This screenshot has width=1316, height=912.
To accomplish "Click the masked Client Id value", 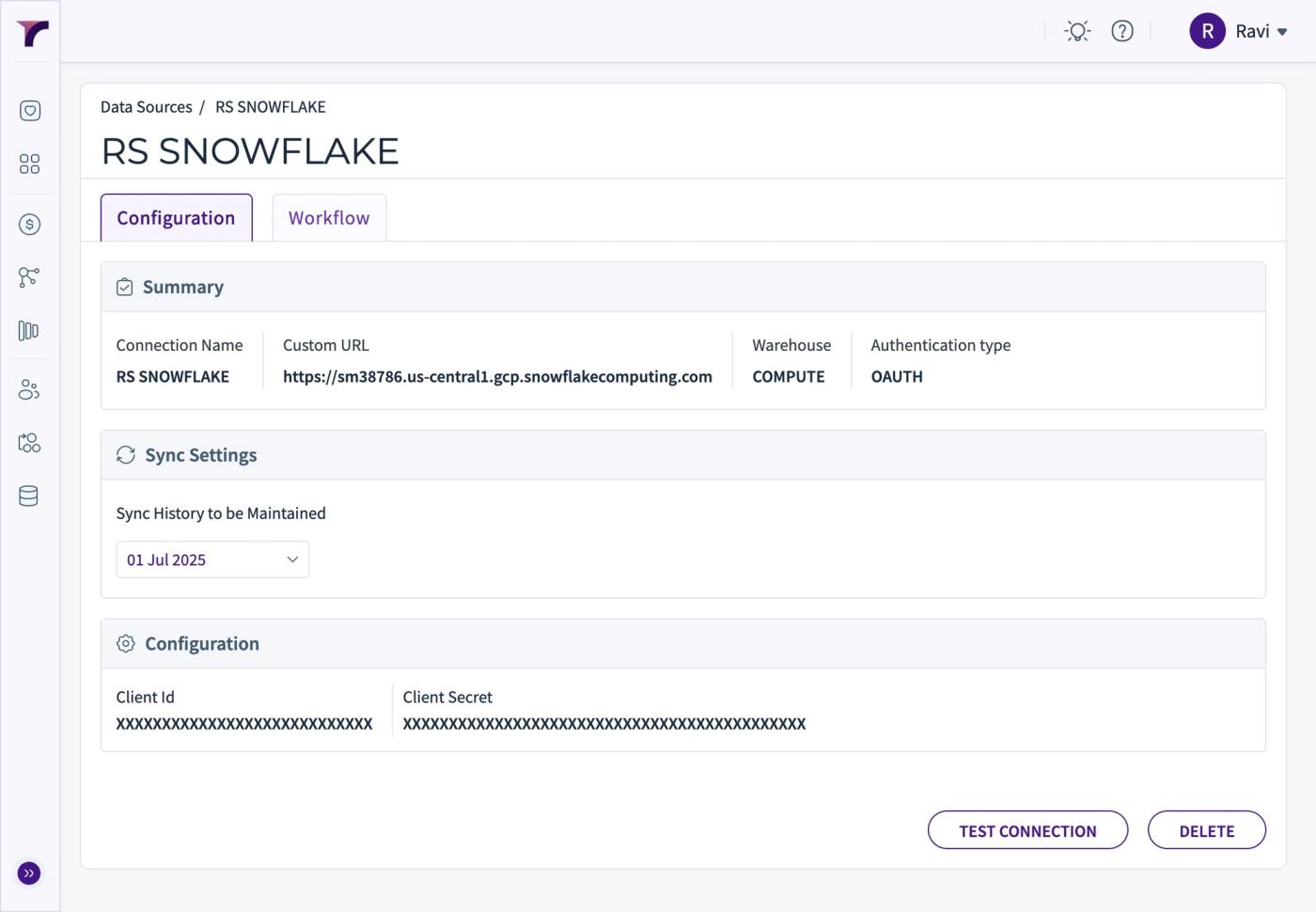I will tap(244, 724).
